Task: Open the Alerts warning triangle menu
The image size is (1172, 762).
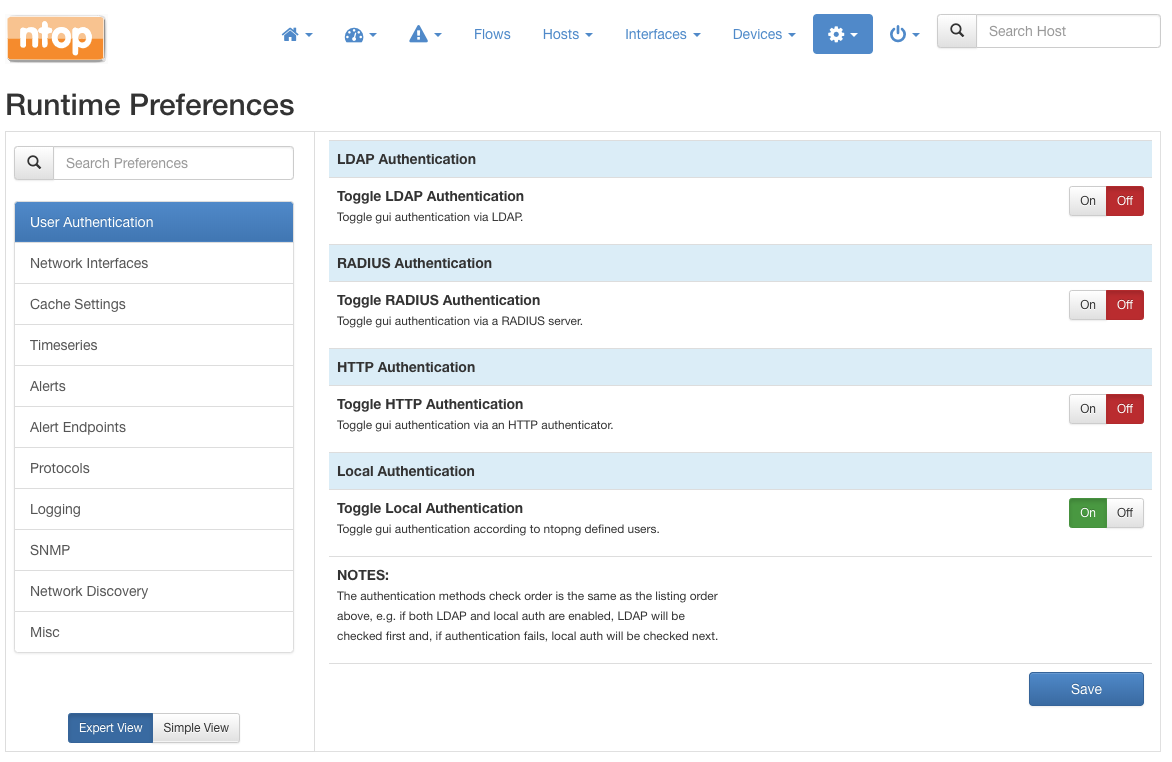Action: pyautogui.click(x=425, y=34)
